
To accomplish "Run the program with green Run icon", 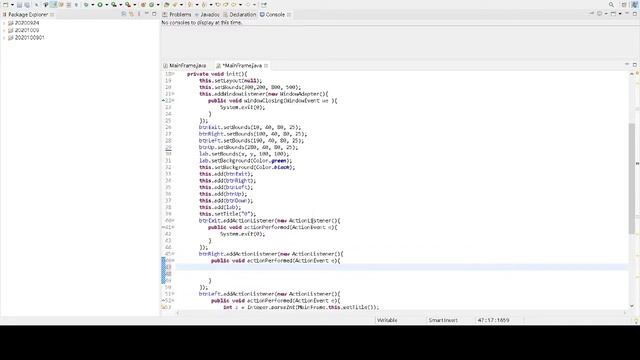I will point(100,5).
